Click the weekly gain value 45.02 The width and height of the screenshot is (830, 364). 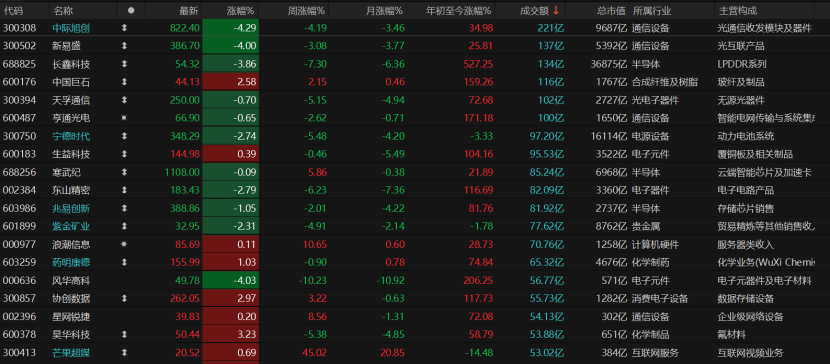click(x=314, y=352)
